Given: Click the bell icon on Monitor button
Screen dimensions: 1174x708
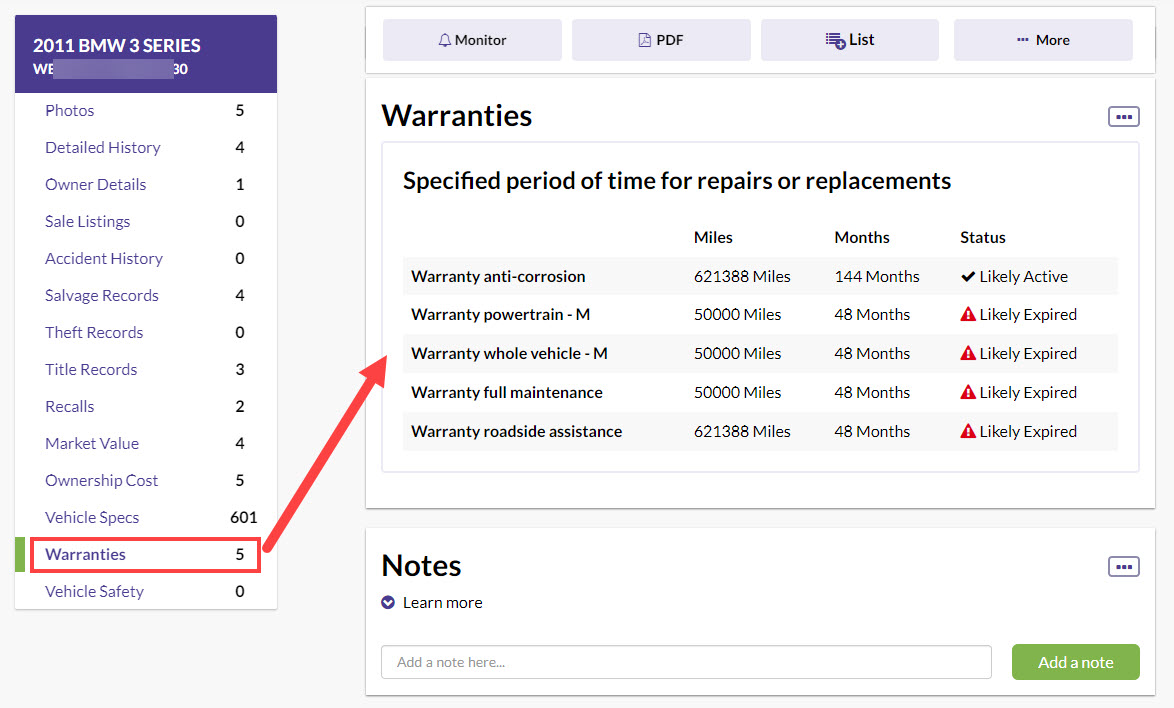Looking at the screenshot, I should [445, 40].
